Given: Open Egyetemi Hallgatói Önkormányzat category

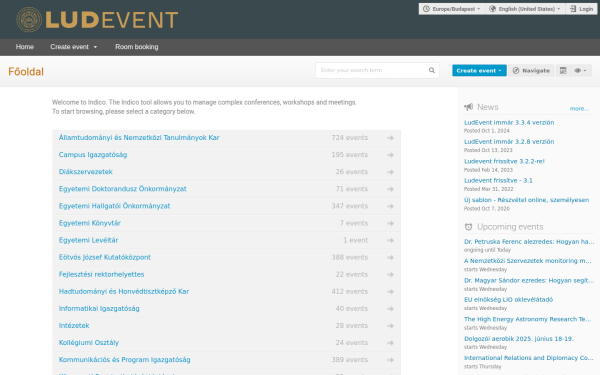Looking at the screenshot, I should coord(114,206).
